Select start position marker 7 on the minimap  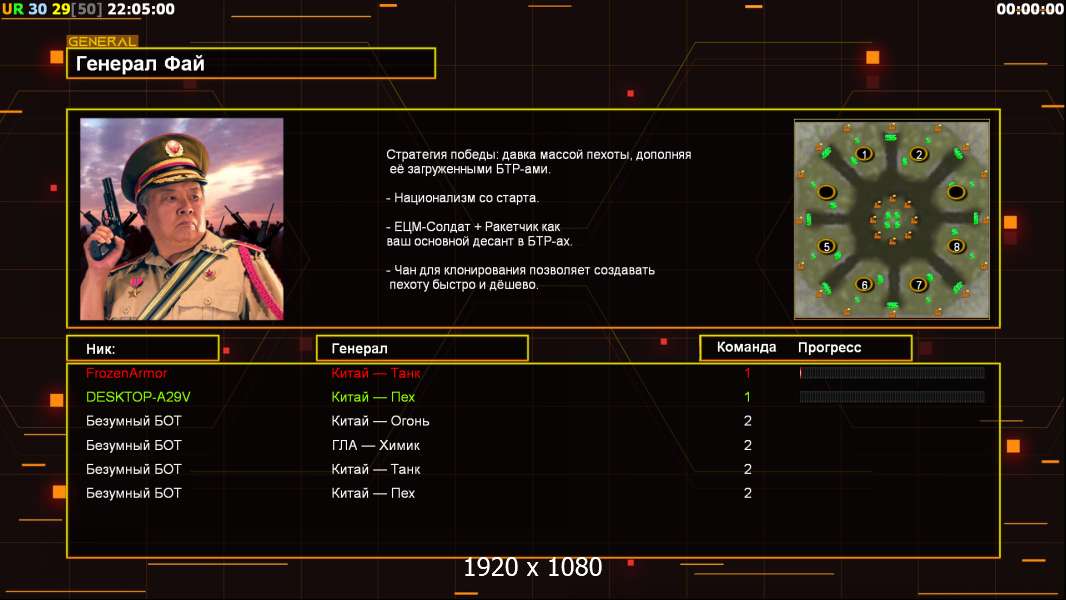[x=918, y=285]
